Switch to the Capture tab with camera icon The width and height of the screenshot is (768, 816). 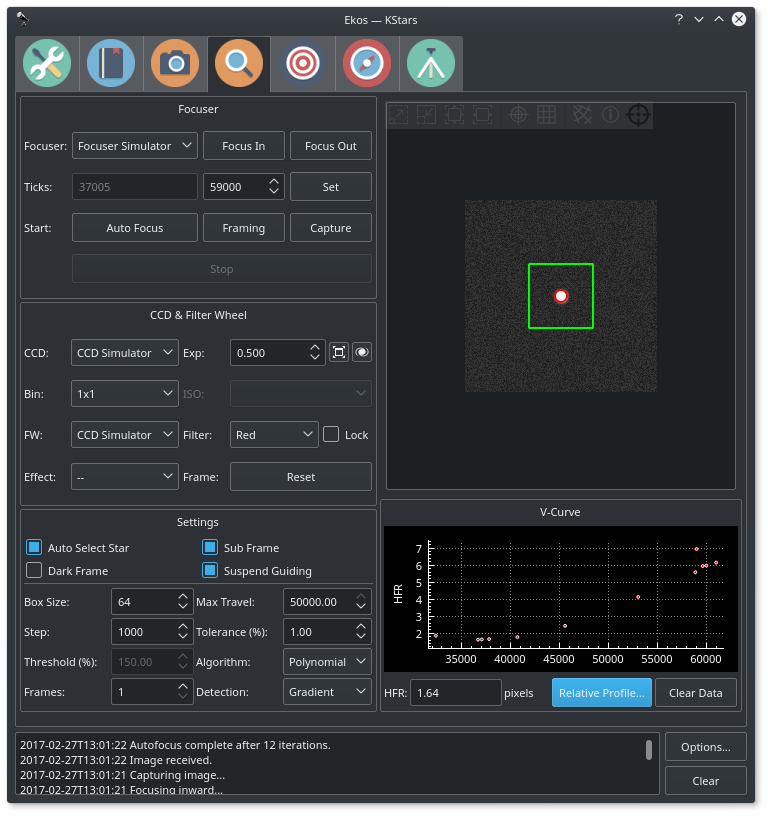click(175, 64)
